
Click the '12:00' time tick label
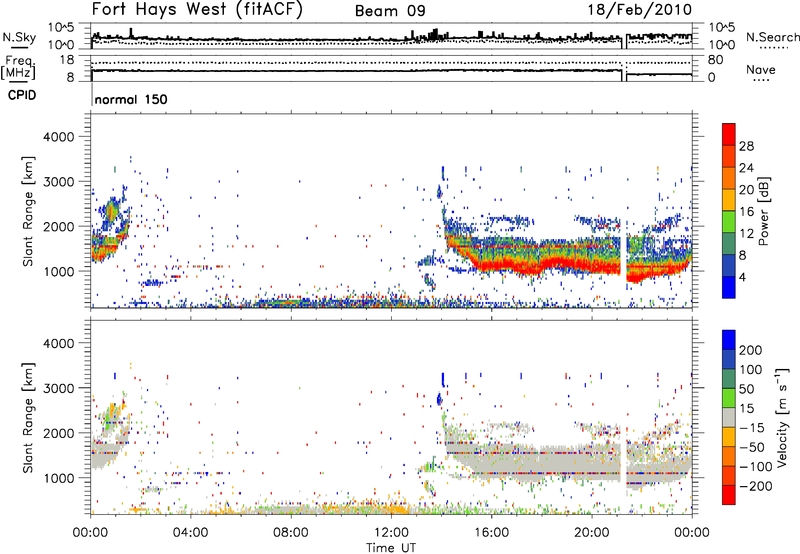[391, 532]
